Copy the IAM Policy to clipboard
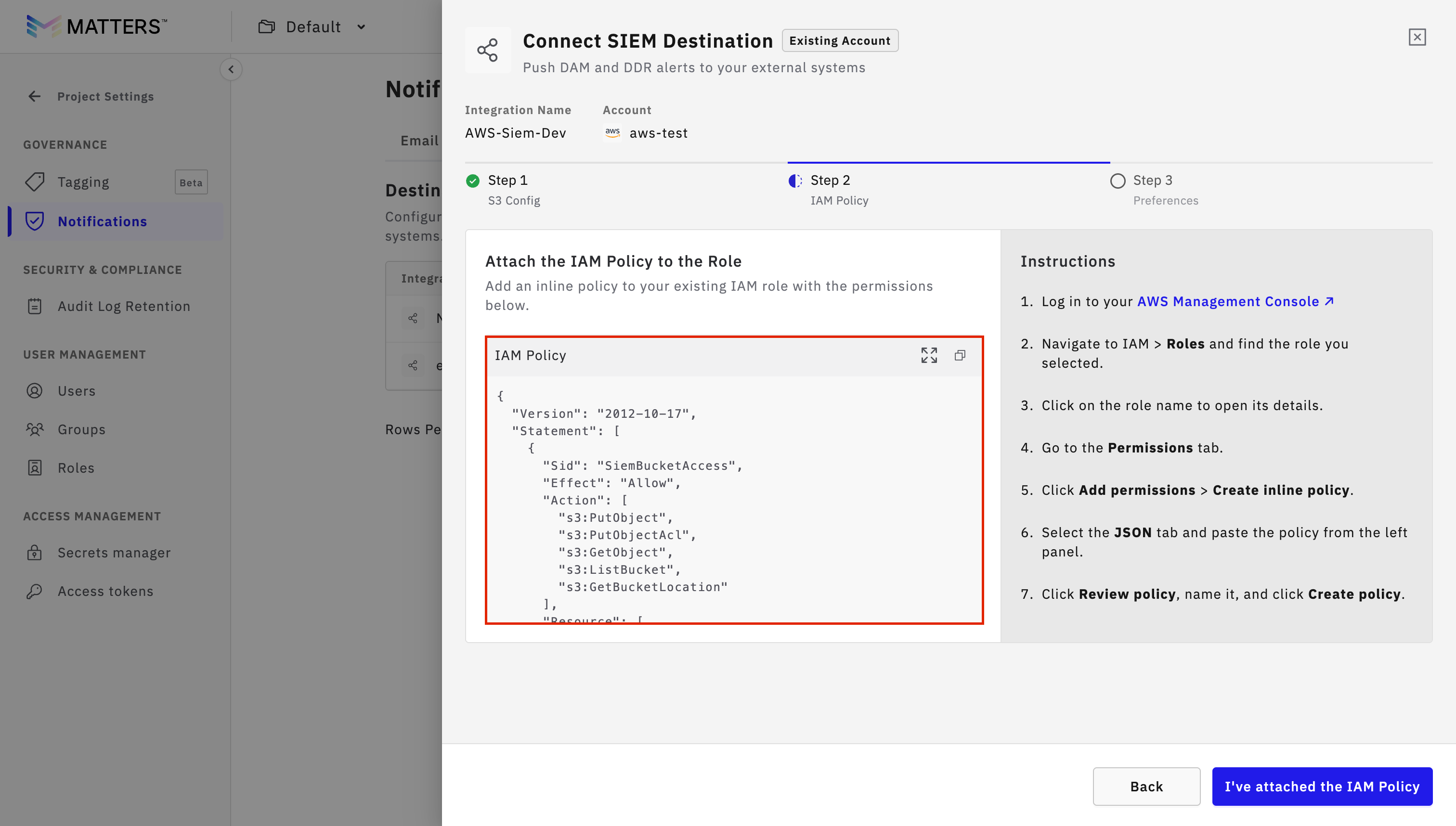This screenshot has height=826, width=1456. click(960, 355)
